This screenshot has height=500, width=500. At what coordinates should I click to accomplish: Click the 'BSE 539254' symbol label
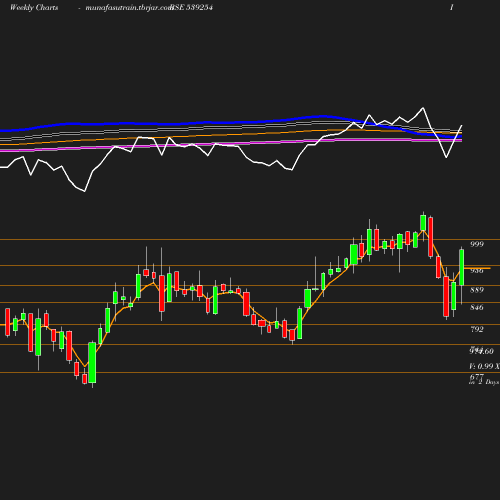tap(191, 8)
